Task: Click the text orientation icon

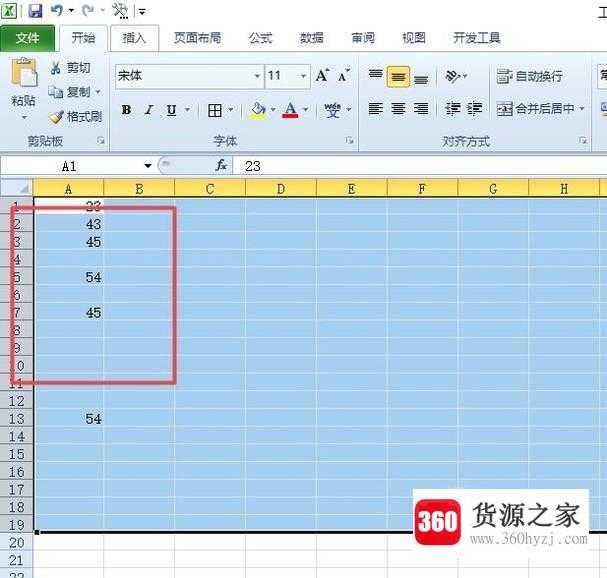Action: point(453,76)
